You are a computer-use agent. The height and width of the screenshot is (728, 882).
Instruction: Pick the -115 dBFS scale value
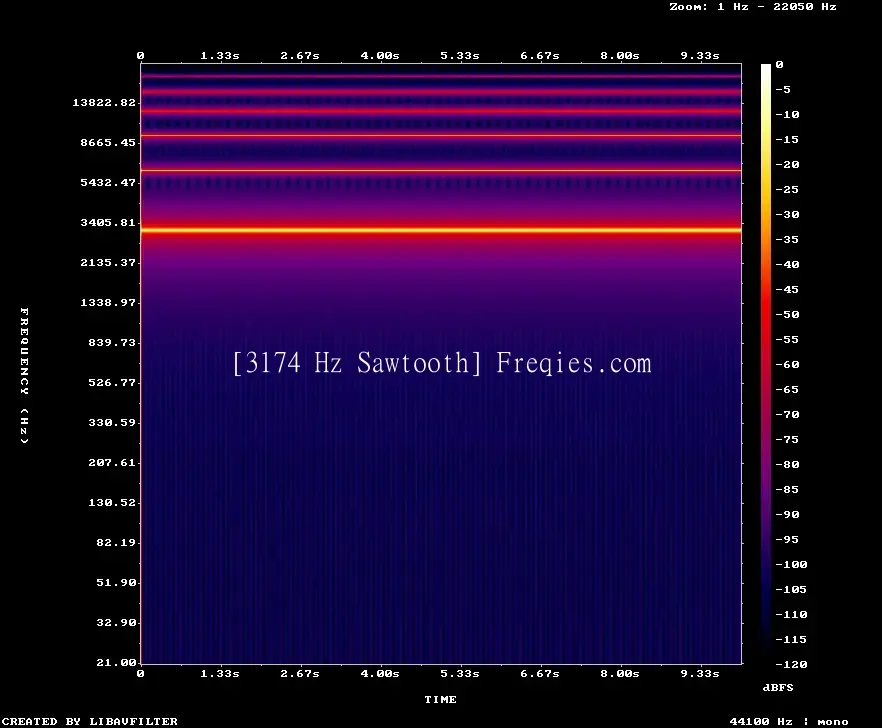(x=791, y=640)
